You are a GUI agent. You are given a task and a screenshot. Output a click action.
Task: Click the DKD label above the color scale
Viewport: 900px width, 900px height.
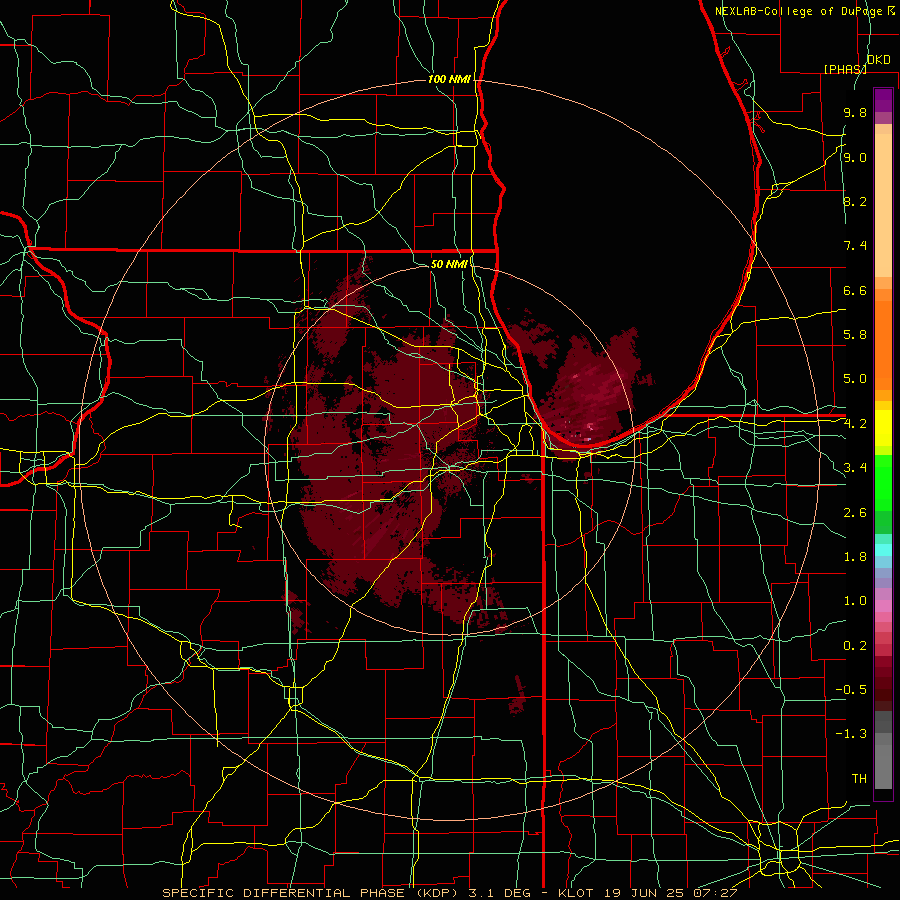(878, 60)
